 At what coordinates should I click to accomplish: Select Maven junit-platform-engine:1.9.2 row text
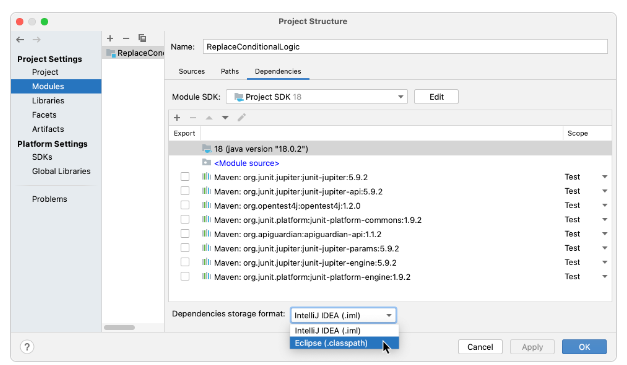coord(312,277)
